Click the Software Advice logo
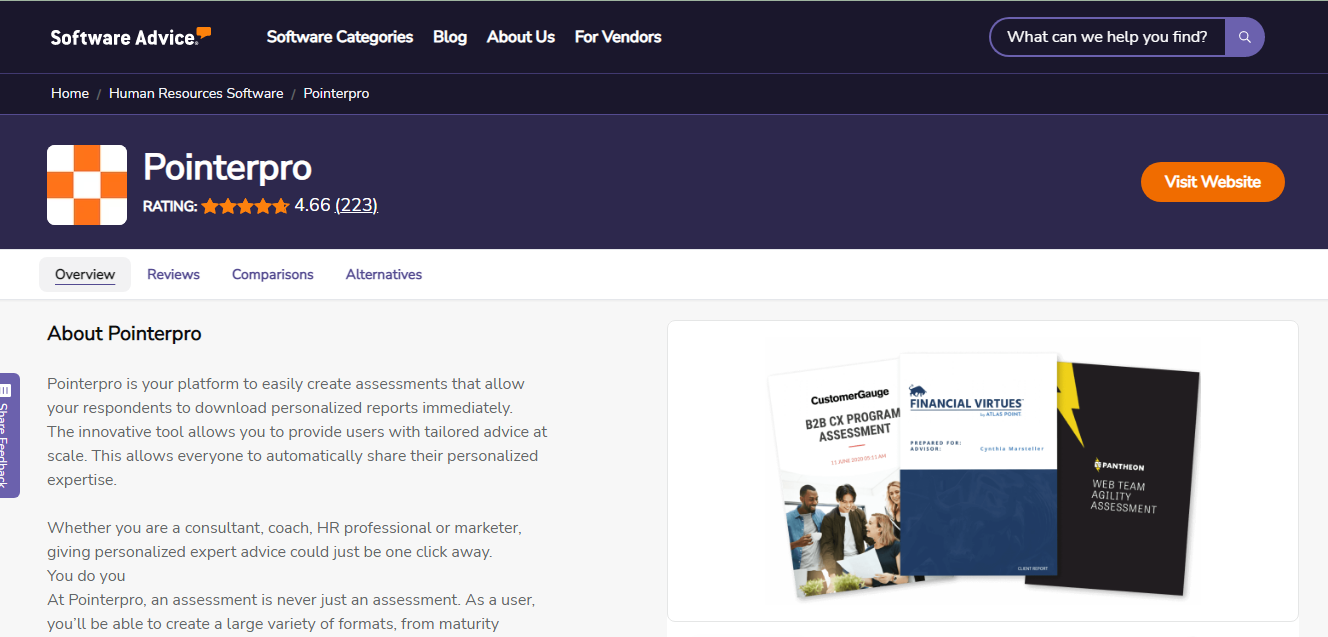1328x637 pixels. (x=131, y=37)
